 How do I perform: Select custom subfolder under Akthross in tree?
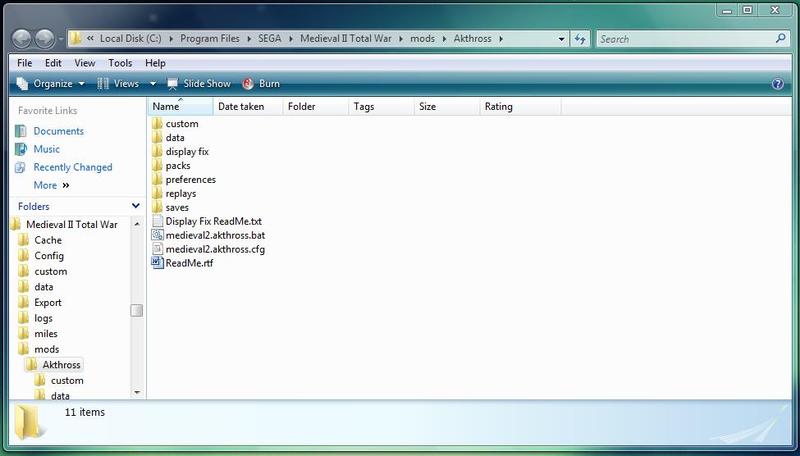click(x=66, y=381)
